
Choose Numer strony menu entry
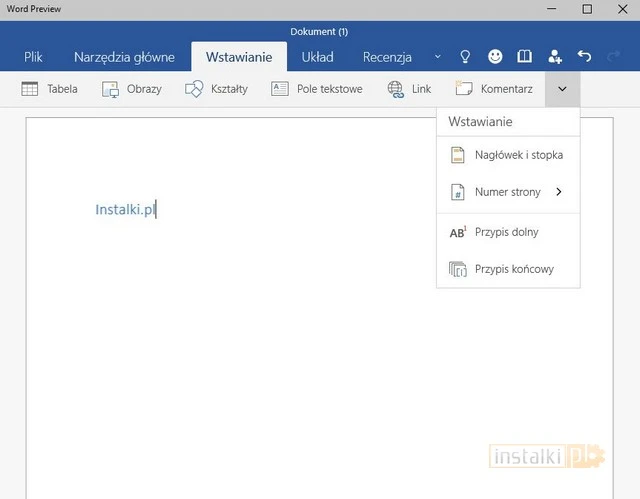(x=508, y=192)
